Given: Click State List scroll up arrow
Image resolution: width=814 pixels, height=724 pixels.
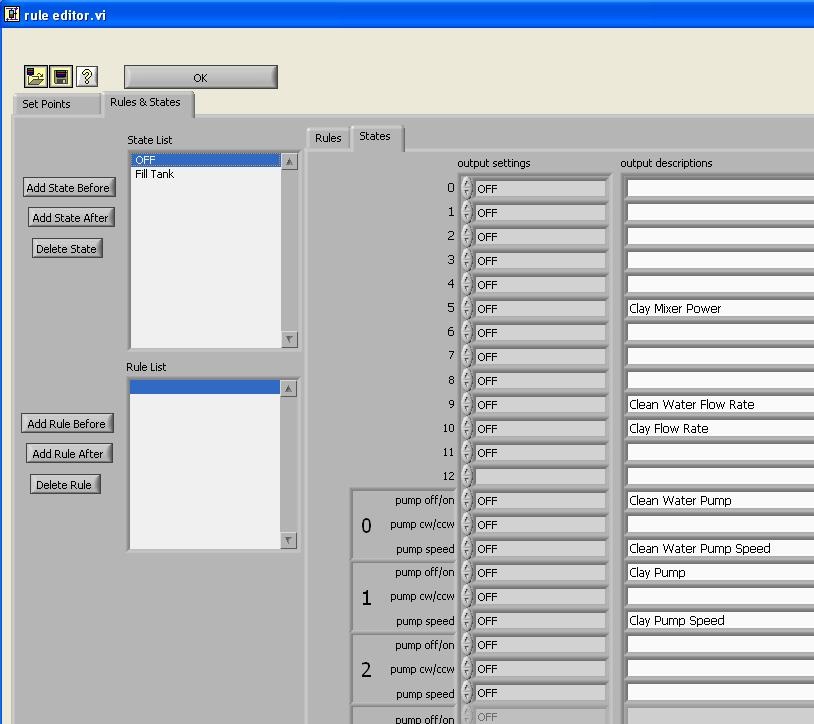Looking at the screenshot, I should tap(289, 161).
